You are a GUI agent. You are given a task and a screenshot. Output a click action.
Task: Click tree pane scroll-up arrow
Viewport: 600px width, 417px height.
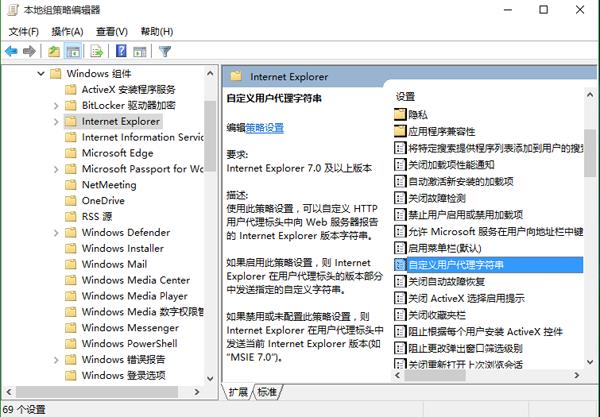coord(210,73)
